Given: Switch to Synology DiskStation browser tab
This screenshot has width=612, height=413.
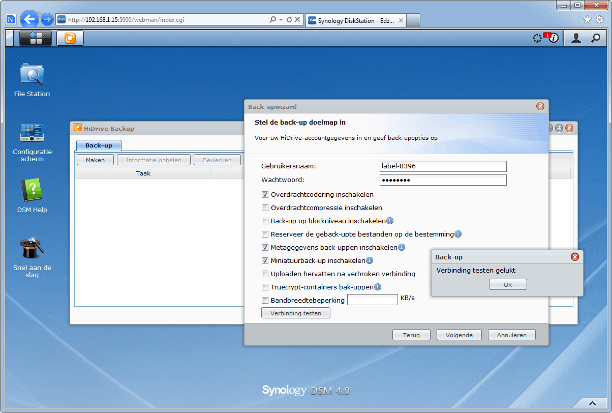Looking at the screenshot, I should pos(355,20).
